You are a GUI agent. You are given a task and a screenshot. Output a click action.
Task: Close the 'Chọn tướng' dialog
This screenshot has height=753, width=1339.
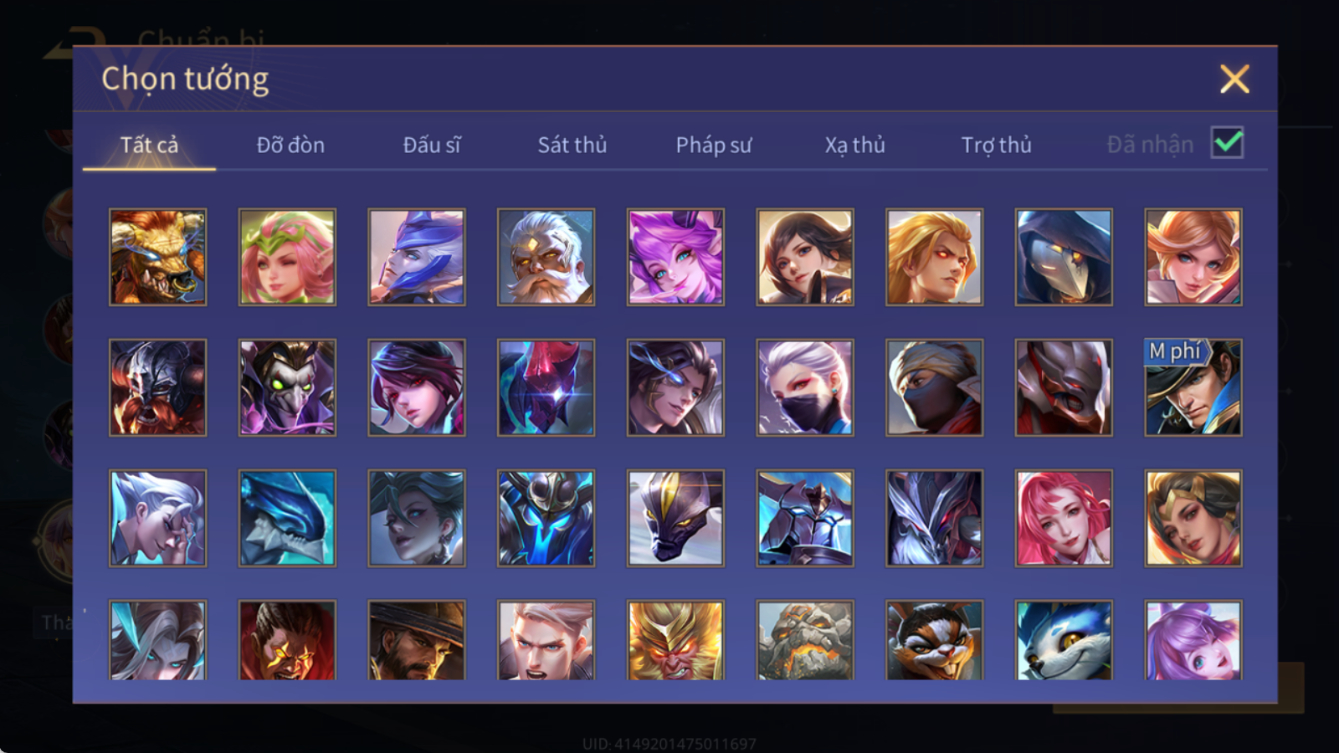[x=1235, y=79]
